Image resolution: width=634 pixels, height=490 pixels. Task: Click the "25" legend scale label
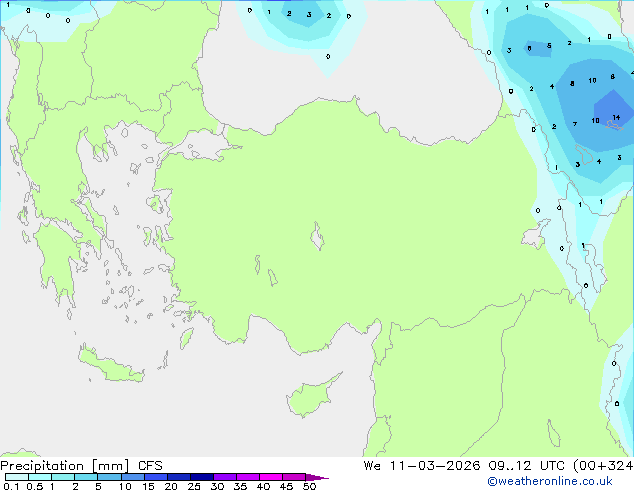[194, 486]
